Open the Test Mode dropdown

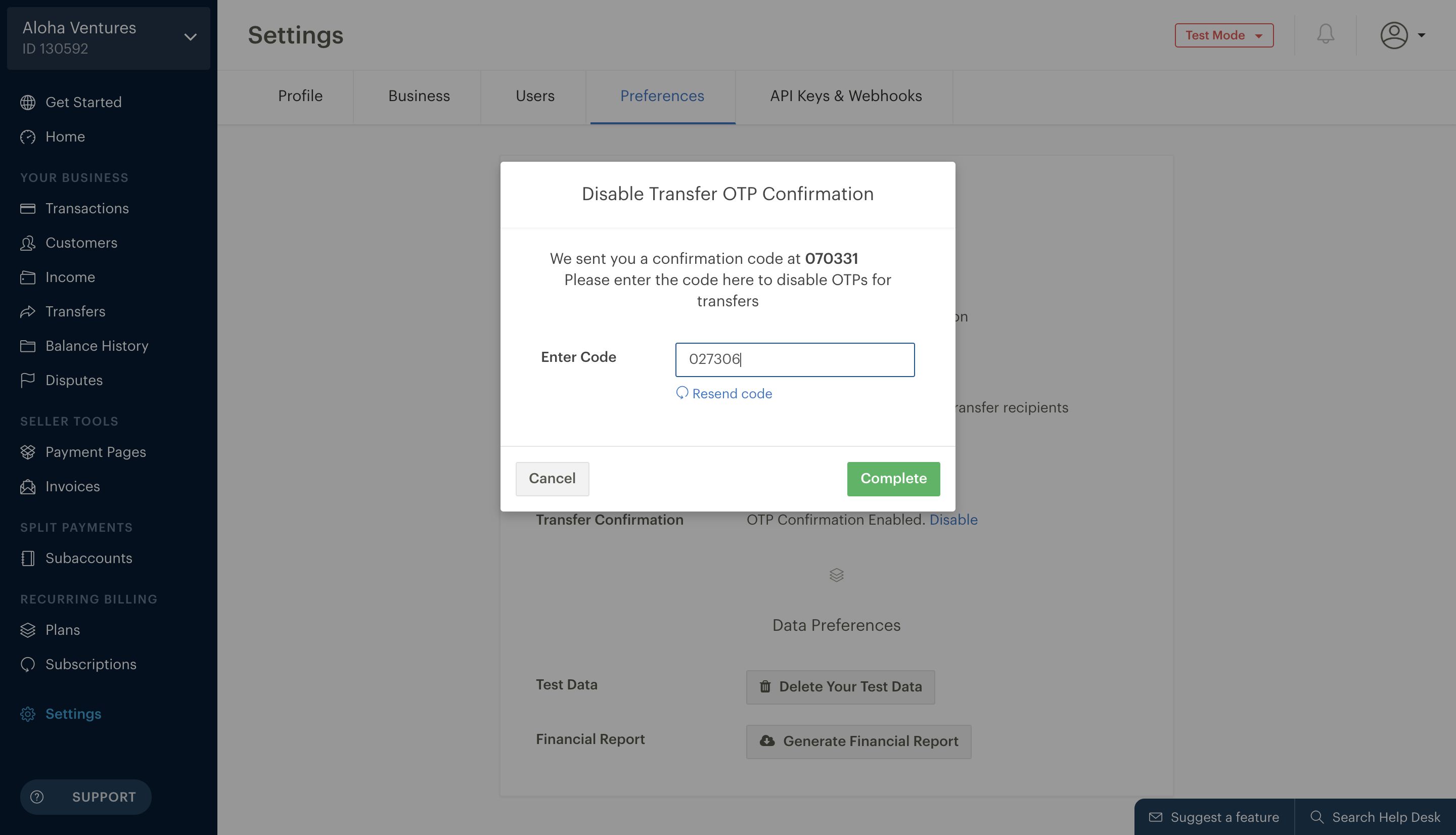tap(1224, 35)
